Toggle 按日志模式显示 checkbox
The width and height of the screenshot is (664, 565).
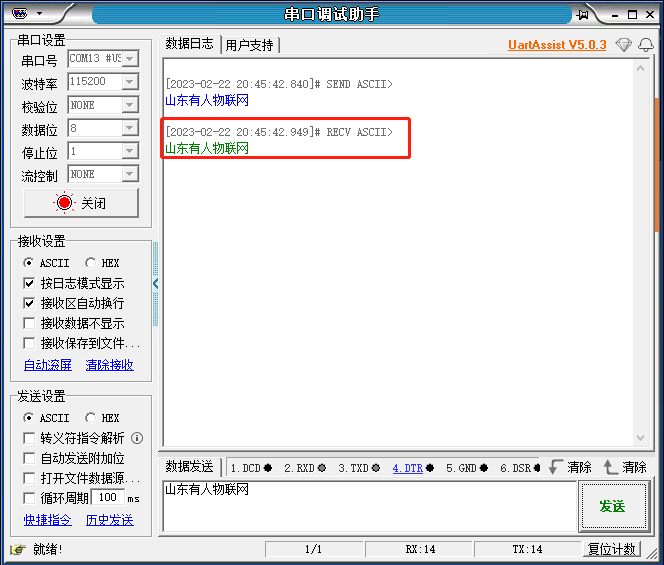(29, 283)
